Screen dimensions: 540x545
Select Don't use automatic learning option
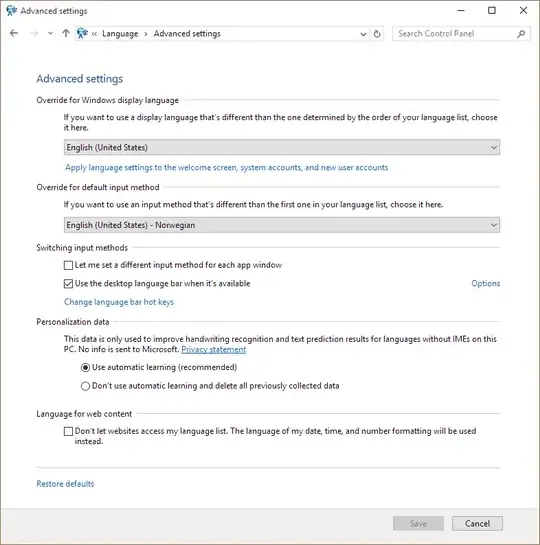point(85,386)
